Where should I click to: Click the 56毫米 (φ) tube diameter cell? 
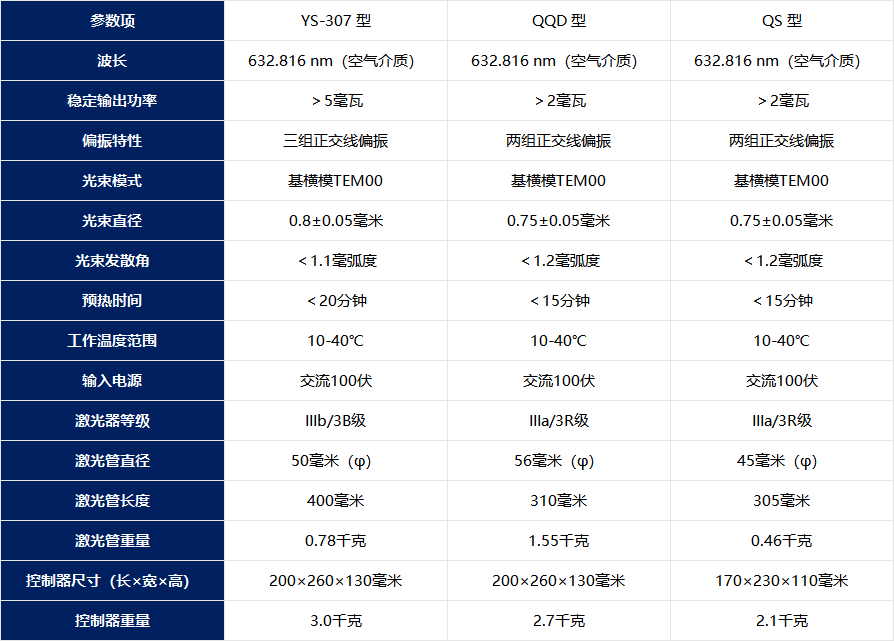click(x=558, y=461)
